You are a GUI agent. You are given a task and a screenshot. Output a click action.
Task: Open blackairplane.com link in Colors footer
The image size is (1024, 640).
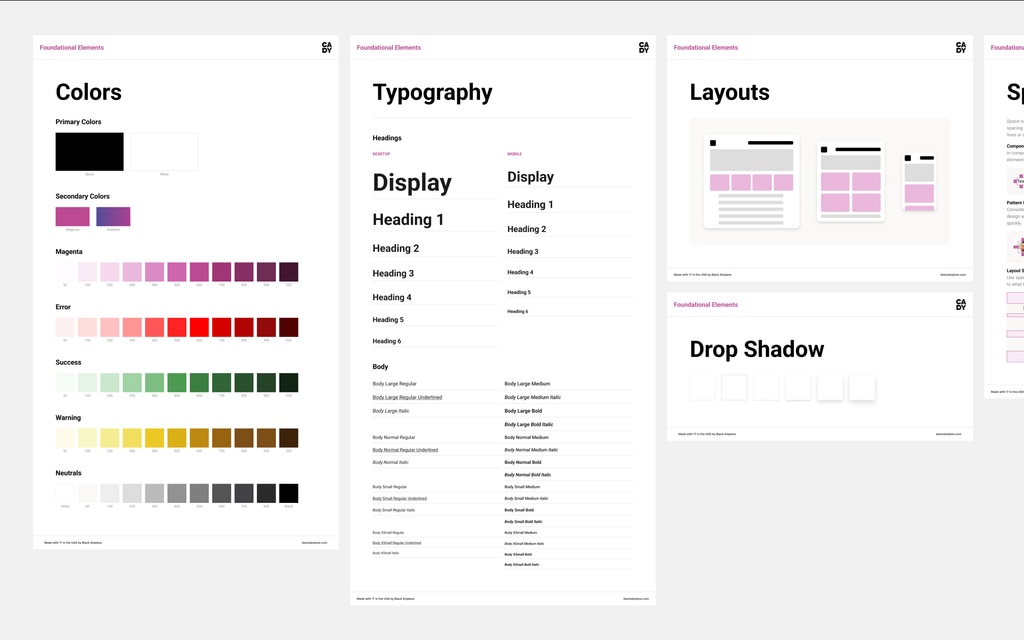314,543
